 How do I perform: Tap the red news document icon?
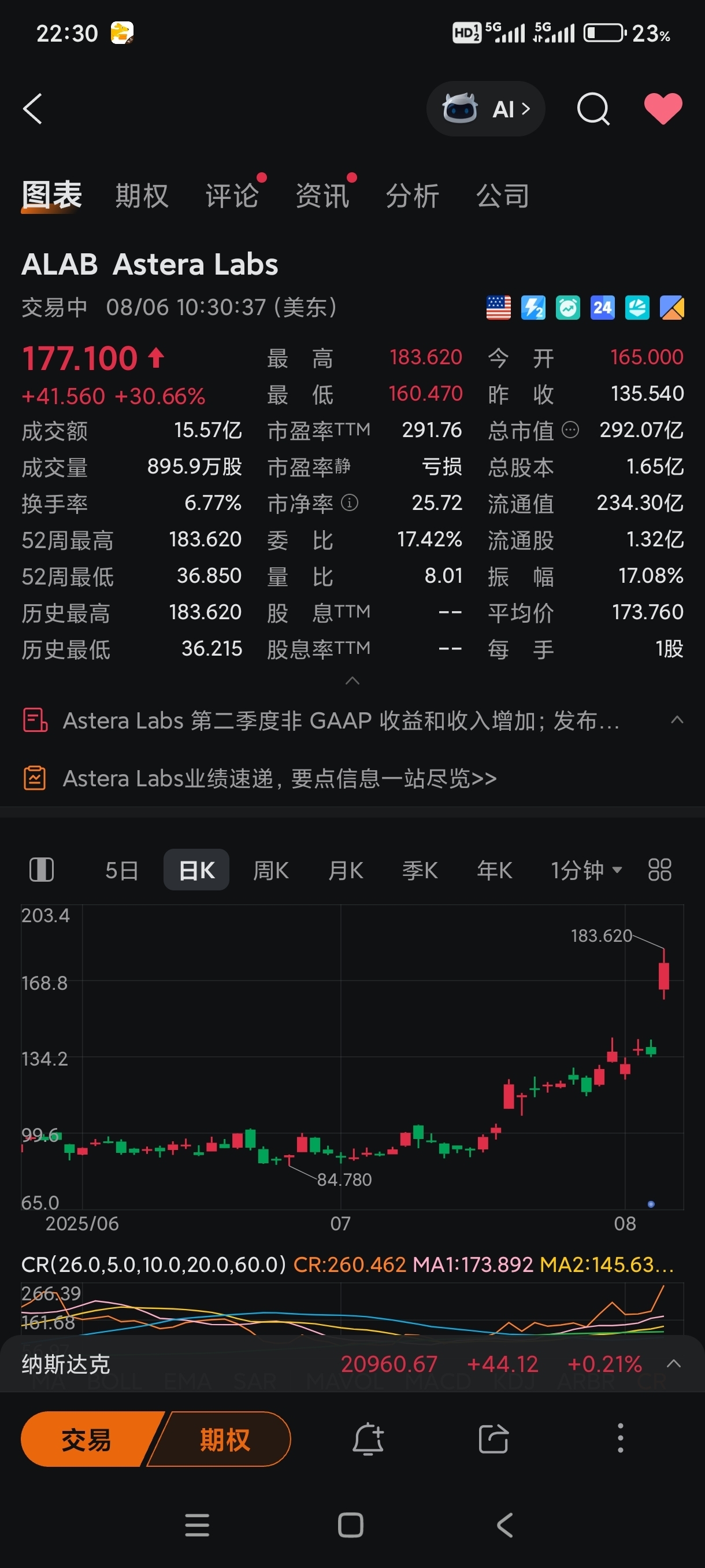click(35, 720)
